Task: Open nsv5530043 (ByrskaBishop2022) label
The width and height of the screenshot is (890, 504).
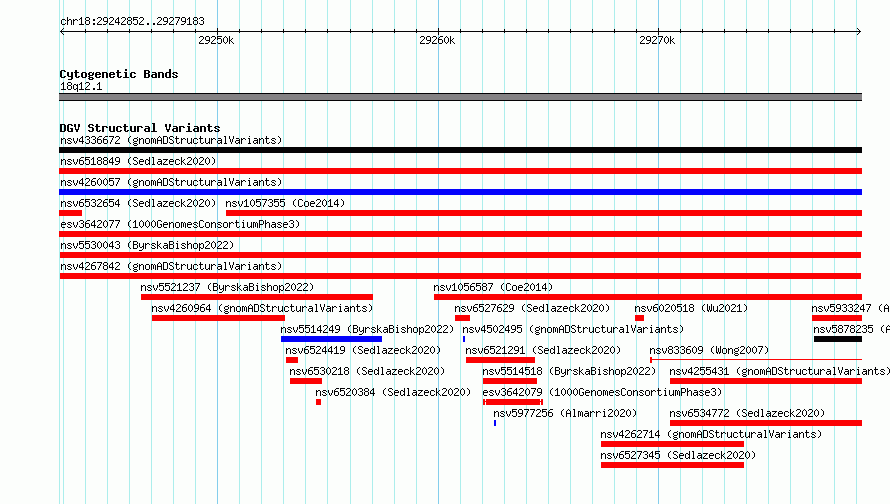Action: (x=147, y=245)
